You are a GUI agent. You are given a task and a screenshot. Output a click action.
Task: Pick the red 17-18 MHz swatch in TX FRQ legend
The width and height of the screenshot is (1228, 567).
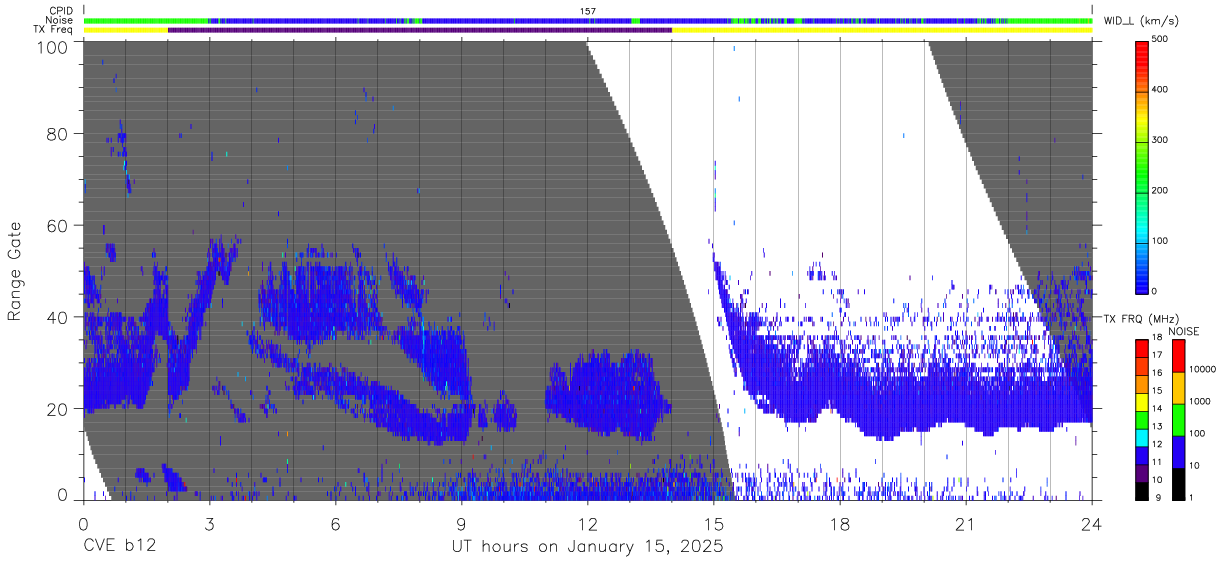pos(1142,348)
